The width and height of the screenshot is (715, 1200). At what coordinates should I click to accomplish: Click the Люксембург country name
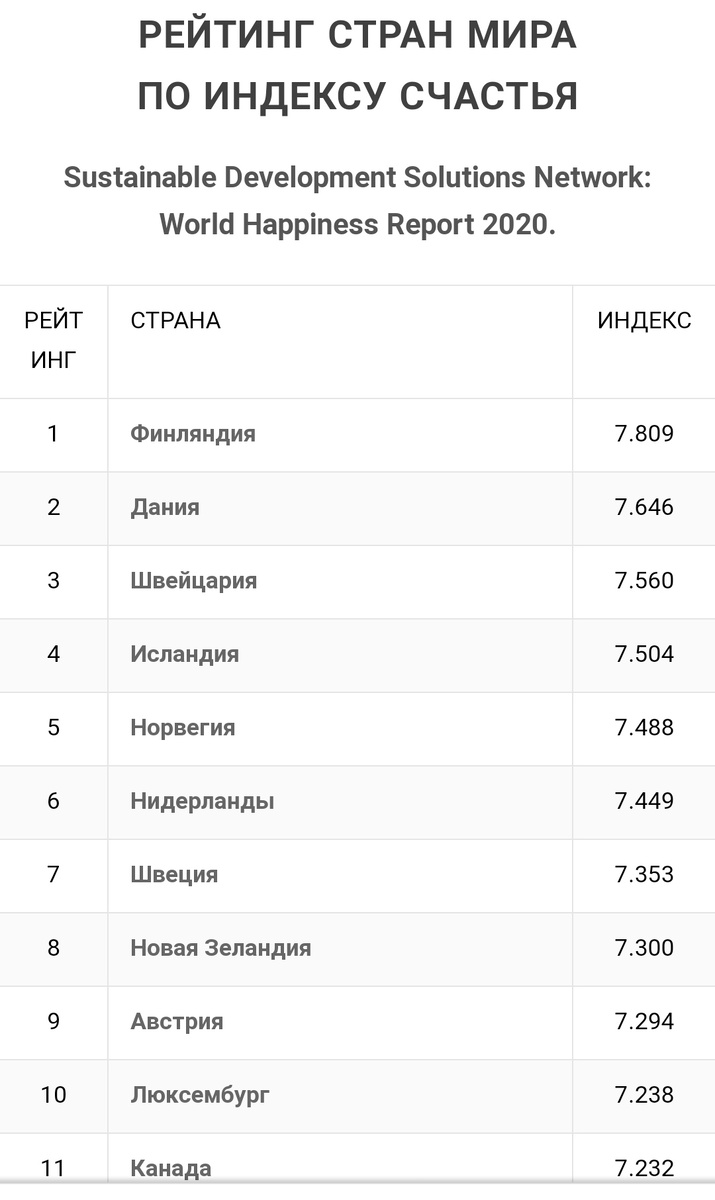[200, 1095]
